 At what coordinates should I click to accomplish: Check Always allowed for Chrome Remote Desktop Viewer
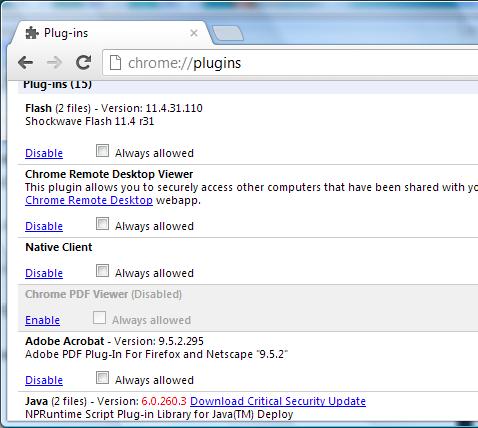(102, 224)
